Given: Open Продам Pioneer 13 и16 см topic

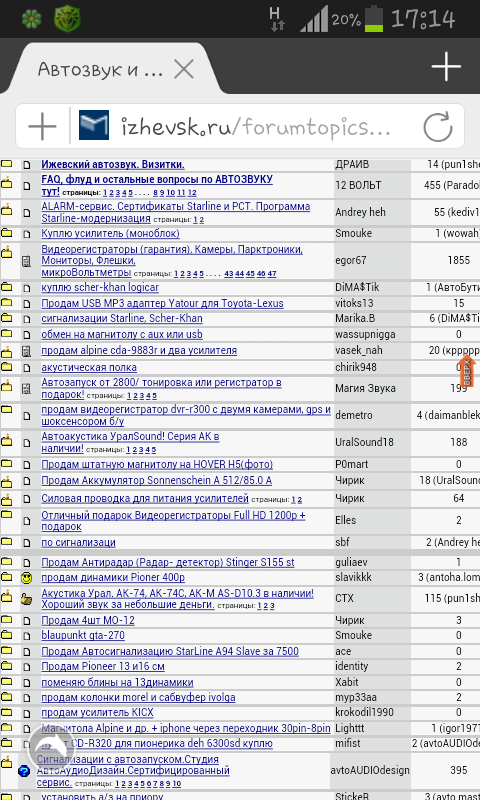Looking at the screenshot, I should coord(103,666).
